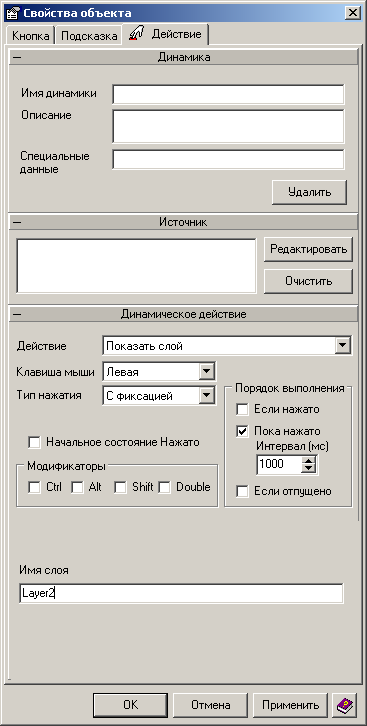Switch to the Подсказка tab
The height and width of the screenshot is (726, 367).
[x=89, y=36]
